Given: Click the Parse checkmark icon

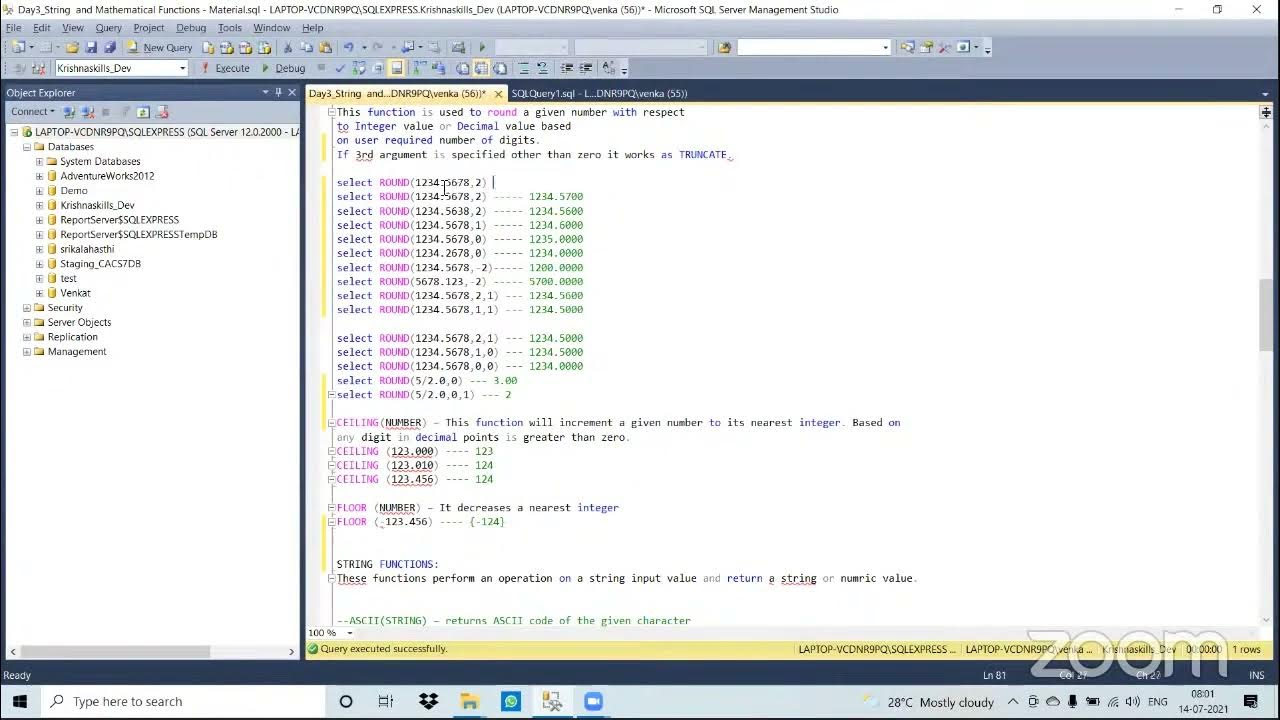Looking at the screenshot, I should click(340, 68).
